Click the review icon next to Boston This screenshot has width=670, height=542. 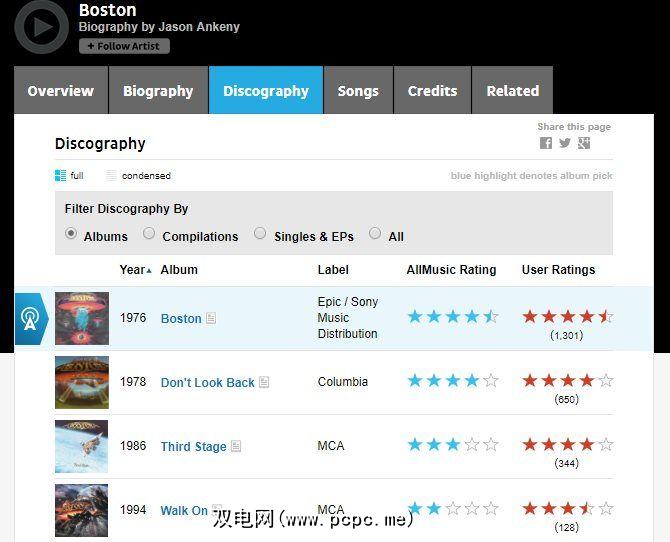click(x=211, y=318)
